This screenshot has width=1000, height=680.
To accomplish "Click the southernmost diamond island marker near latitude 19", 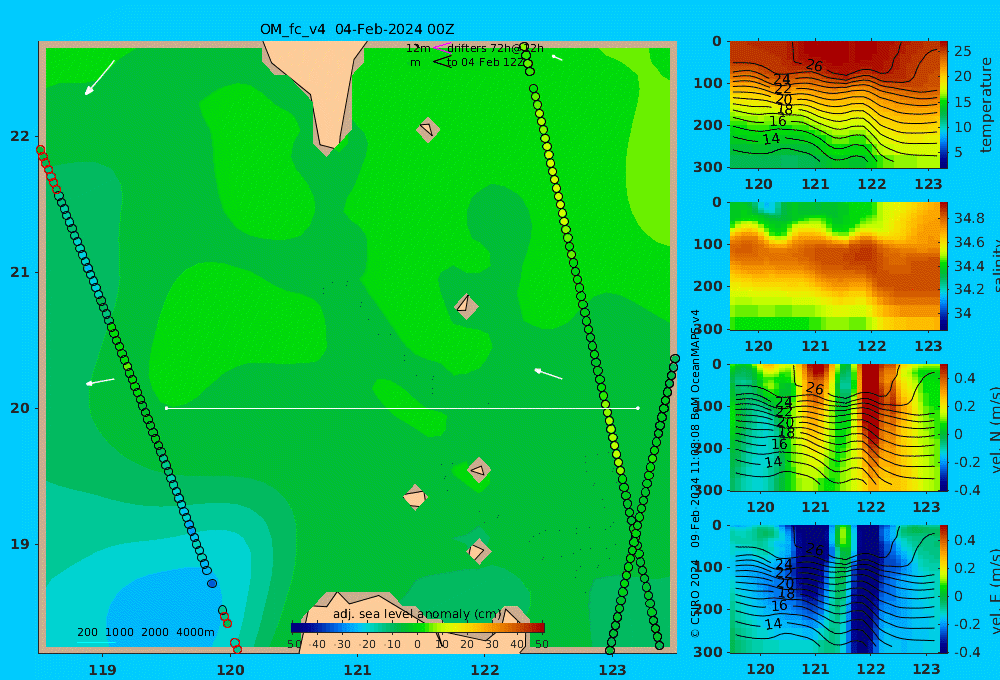I will (478, 551).
